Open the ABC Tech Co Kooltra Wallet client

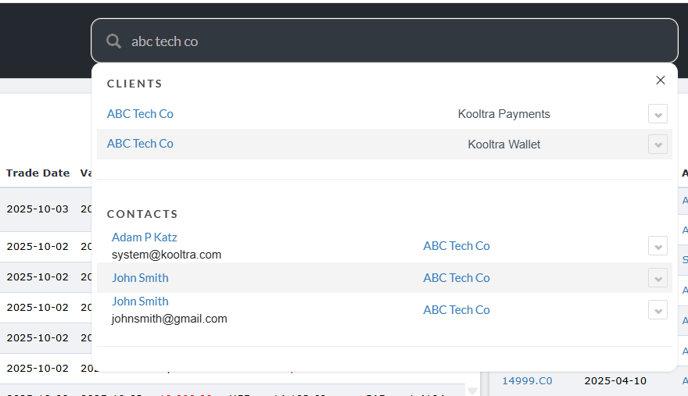coord(140,144)
